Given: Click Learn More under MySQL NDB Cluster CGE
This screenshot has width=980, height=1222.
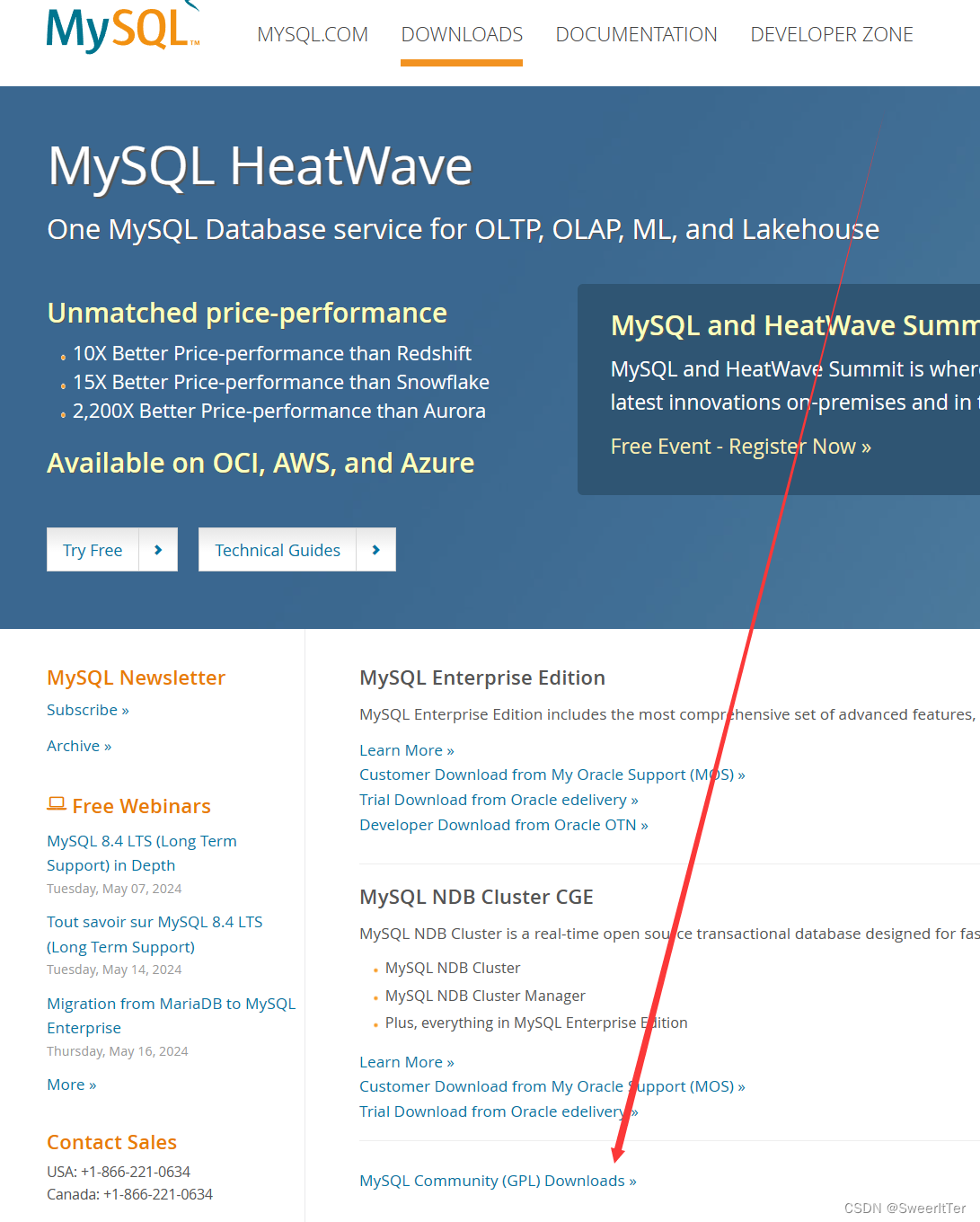Looking at the screenshot, I should 407,1062.
